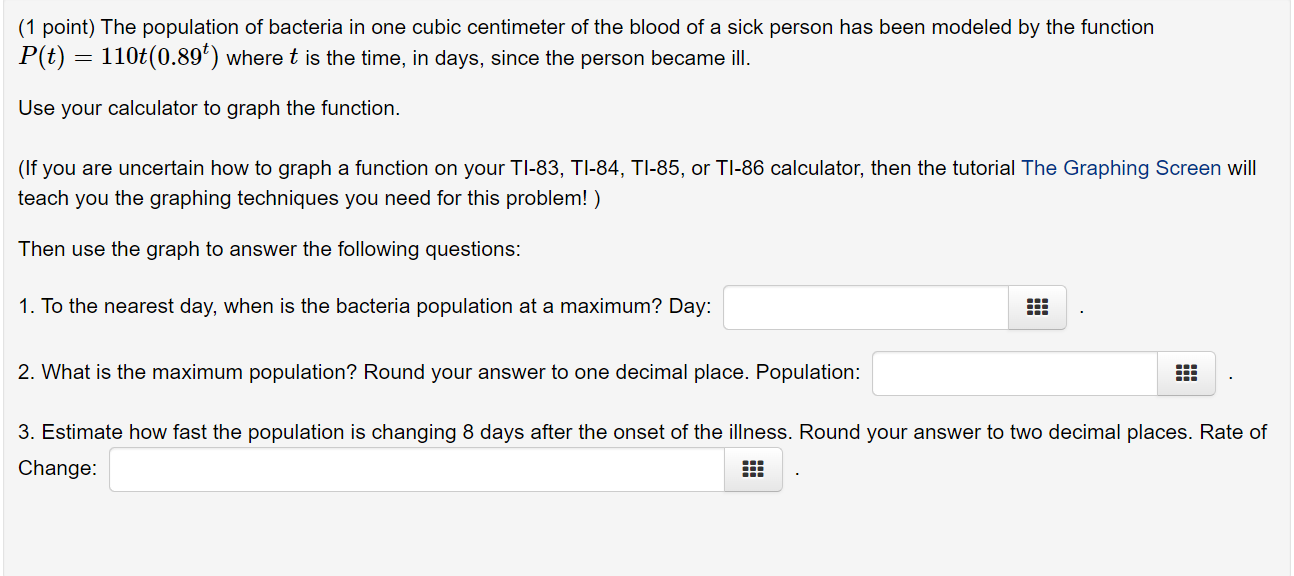Open equation editor icon beside Population field
The height and width of the screenshot is (576, 1294).
point(1187,373)
